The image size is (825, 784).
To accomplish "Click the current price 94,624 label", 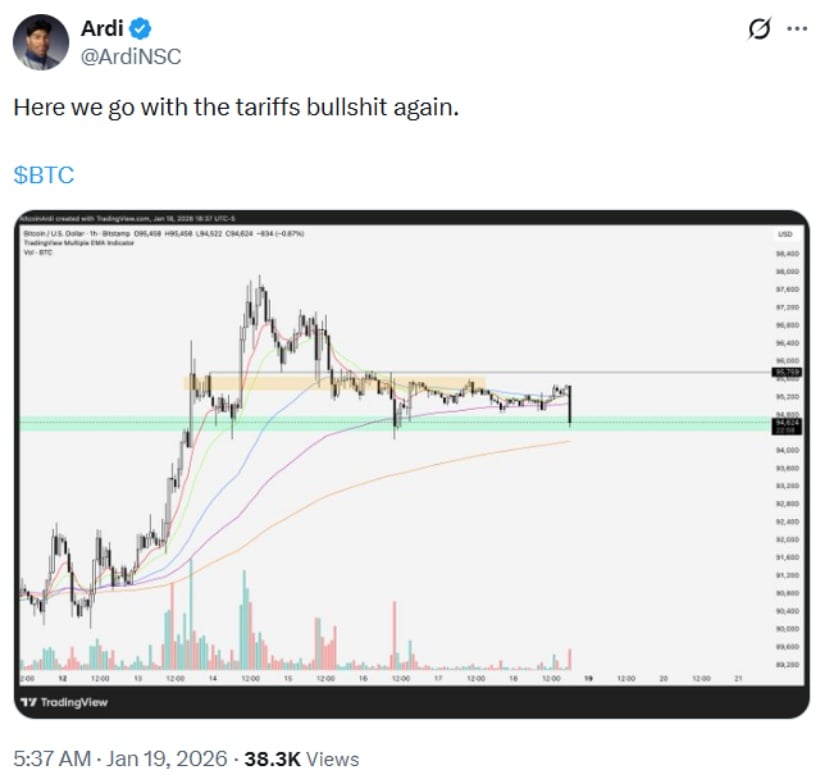I will 785,424.
